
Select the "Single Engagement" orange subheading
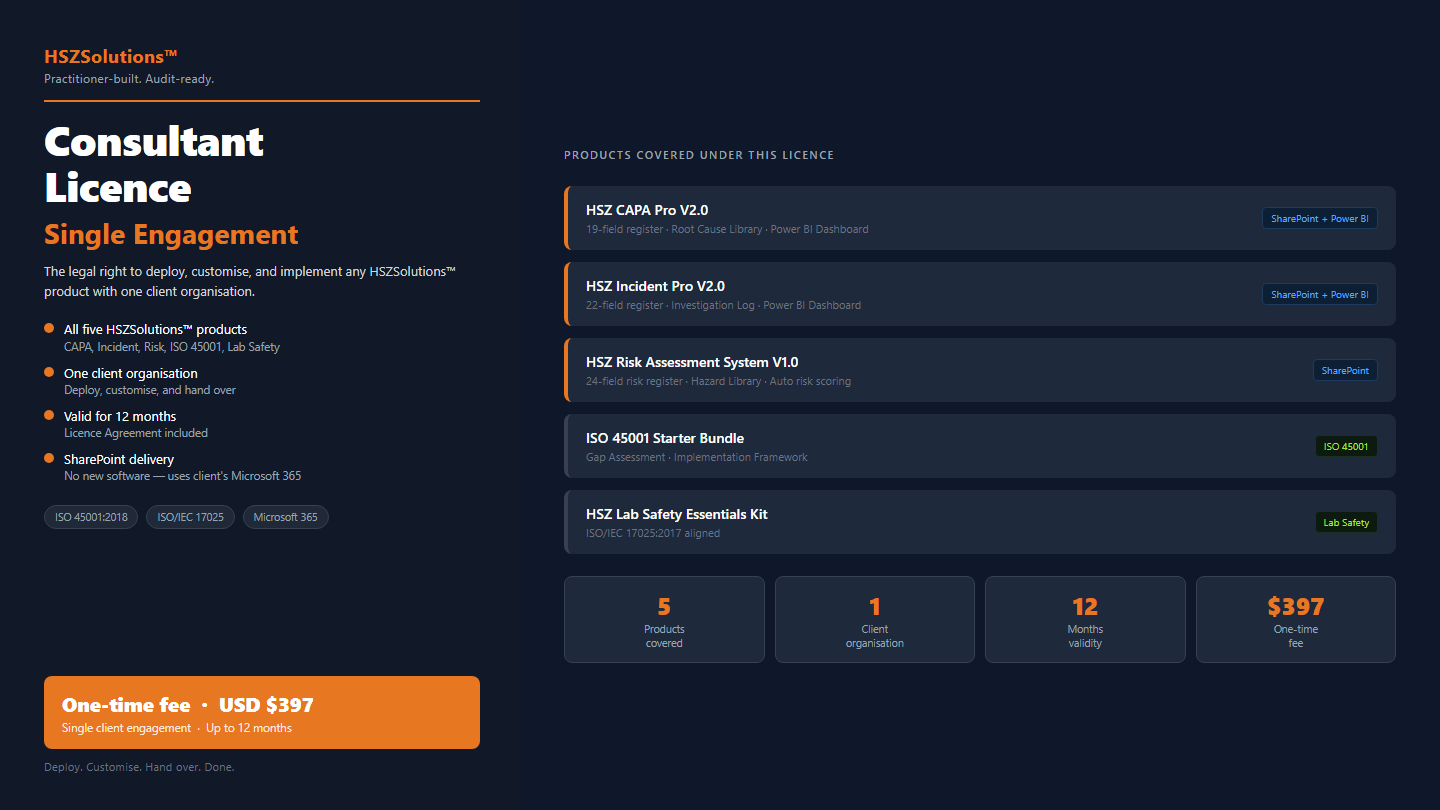coord(171,234)
